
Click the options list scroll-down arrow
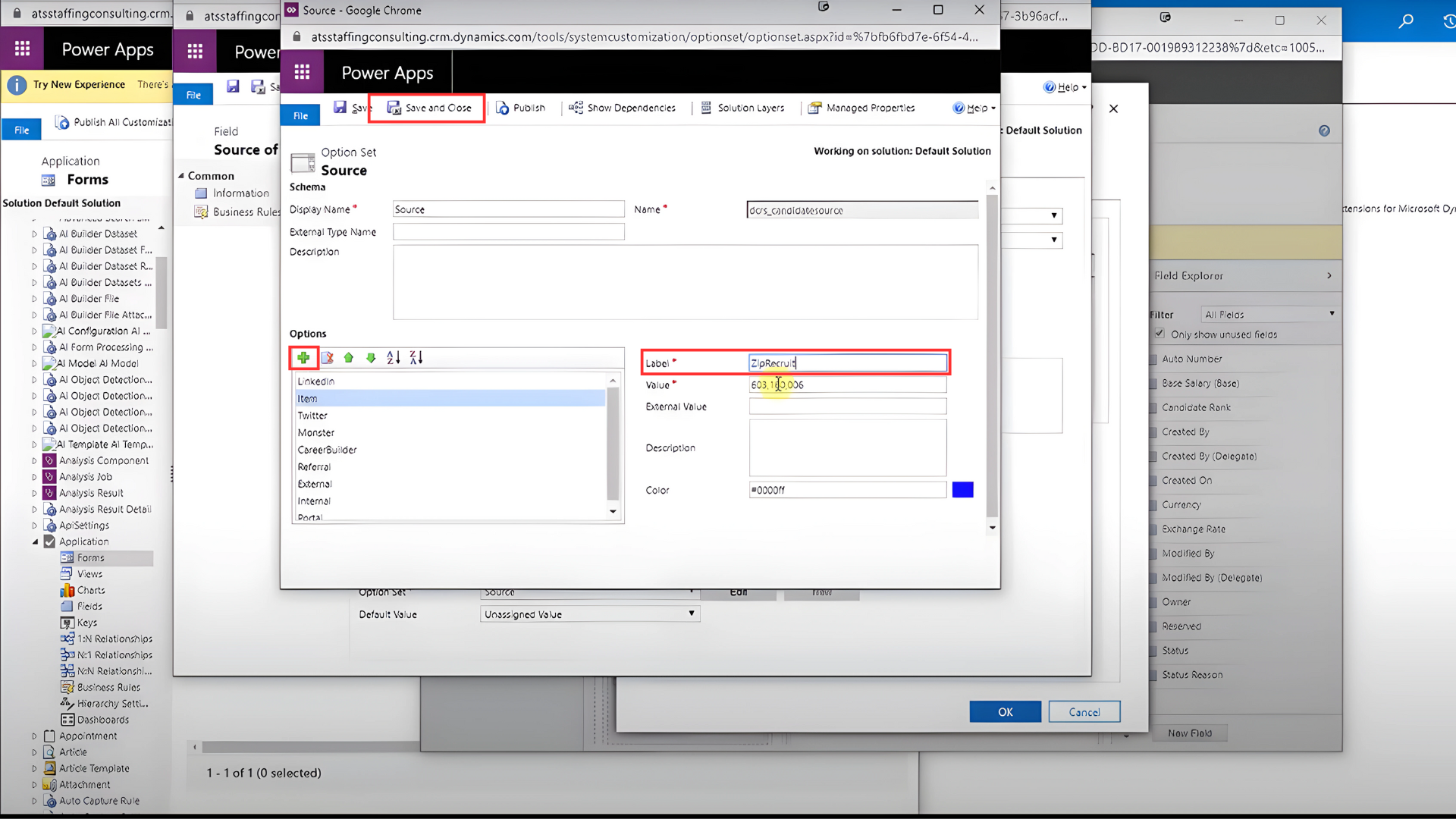click(x=613, y=512)
